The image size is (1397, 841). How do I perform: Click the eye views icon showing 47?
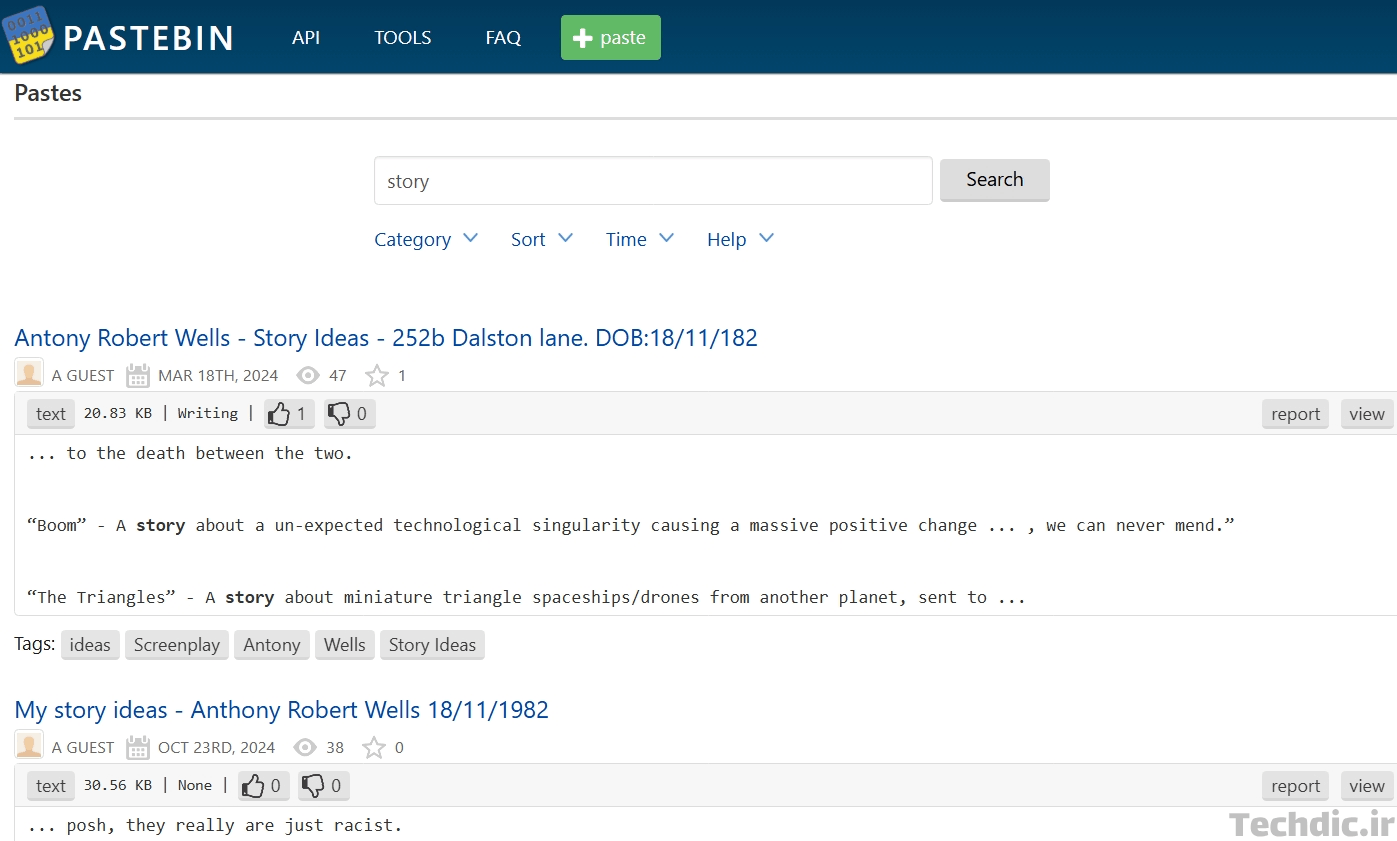(x=309, y=376)
